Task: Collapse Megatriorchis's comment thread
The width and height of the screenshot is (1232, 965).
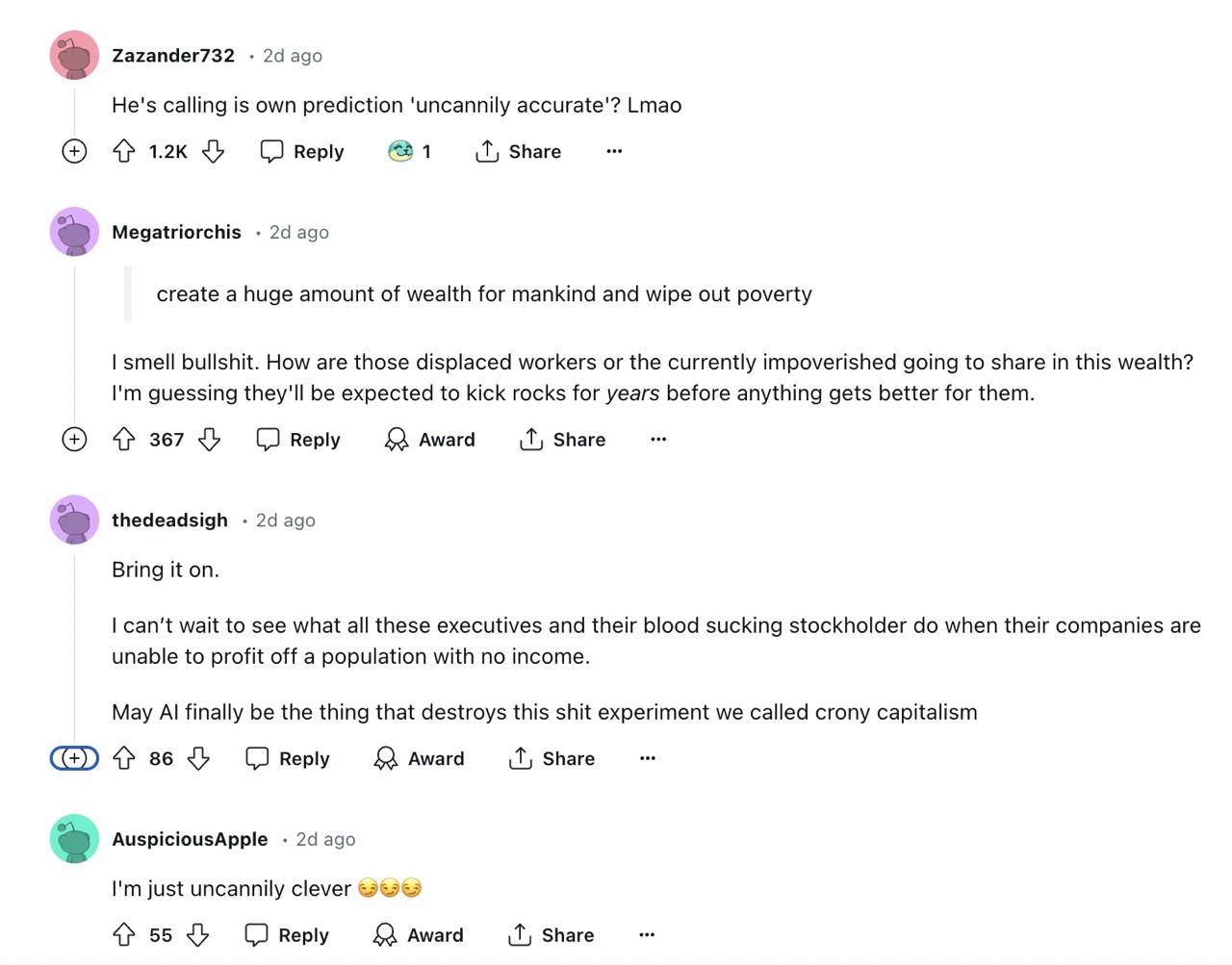Action: click(74, 440)
